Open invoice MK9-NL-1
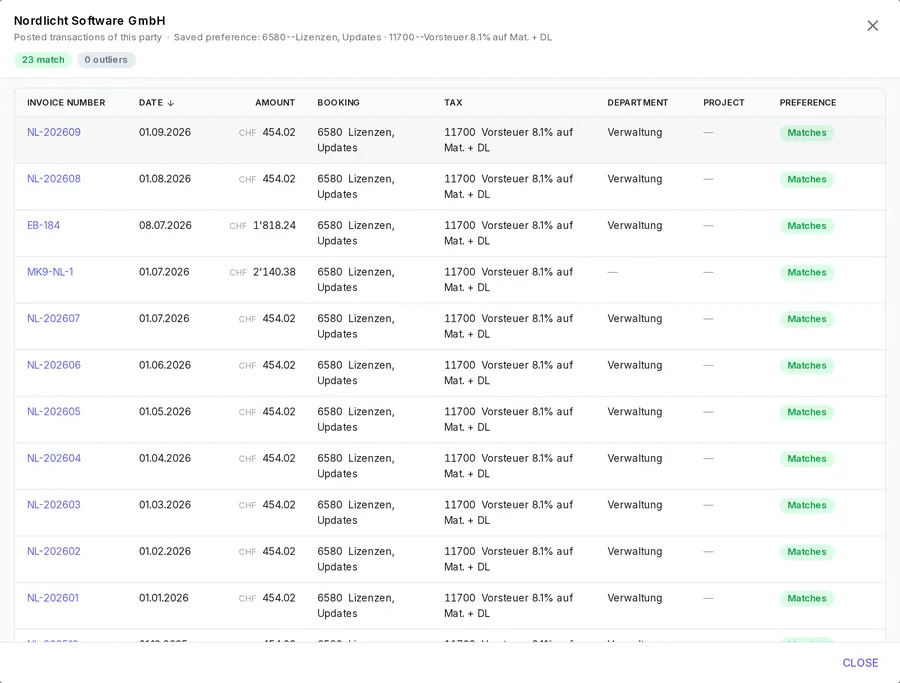Image resolution: width=900 pixels, height=683 pixels. point(51,271)
